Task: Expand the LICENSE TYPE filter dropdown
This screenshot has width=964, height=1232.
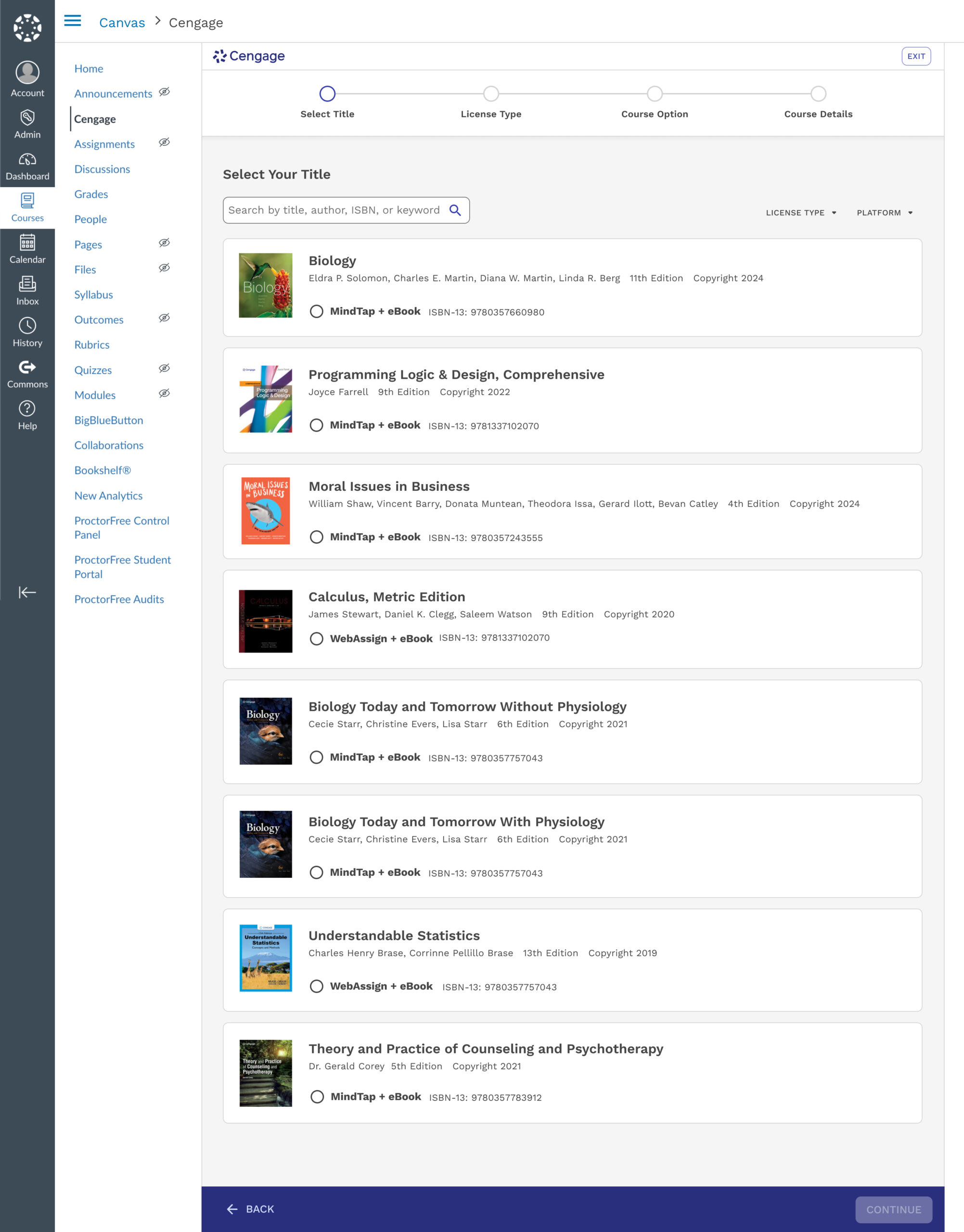Action: 801,213
